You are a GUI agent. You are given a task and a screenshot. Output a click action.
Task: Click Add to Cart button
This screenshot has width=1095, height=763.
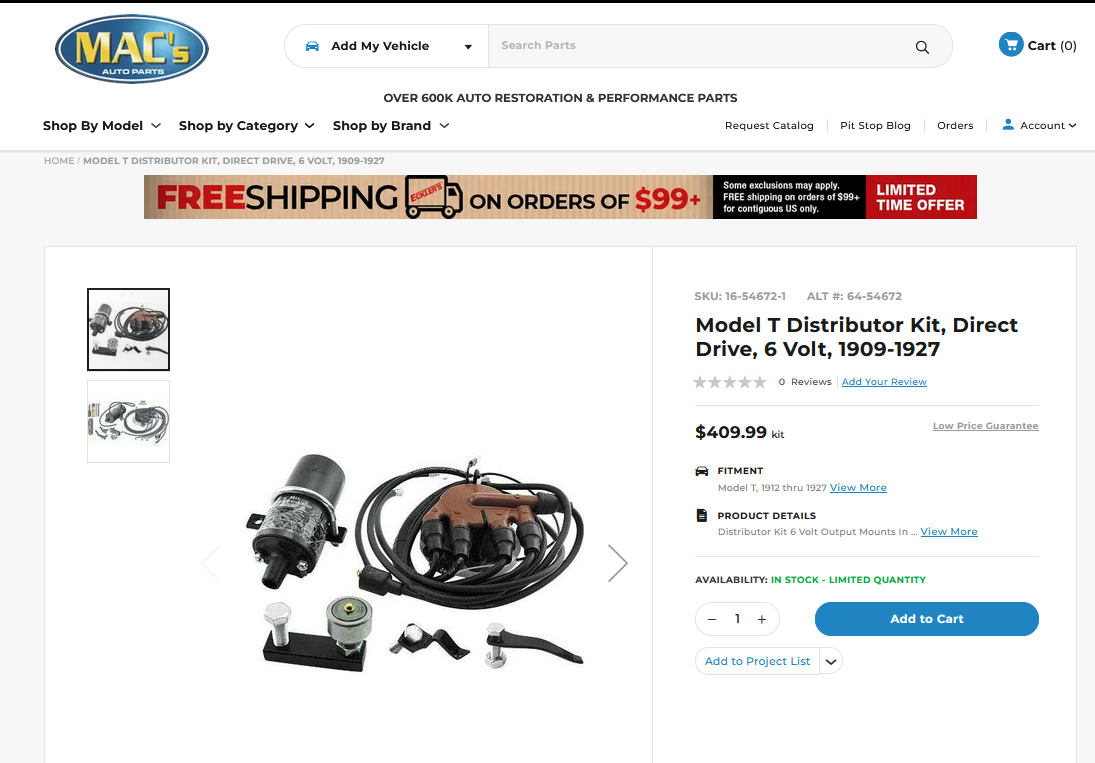(926, 618)
